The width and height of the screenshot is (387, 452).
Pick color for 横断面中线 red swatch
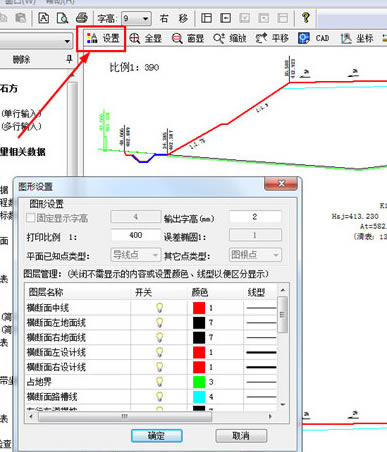pyautogui.click(x=199, y=308)
